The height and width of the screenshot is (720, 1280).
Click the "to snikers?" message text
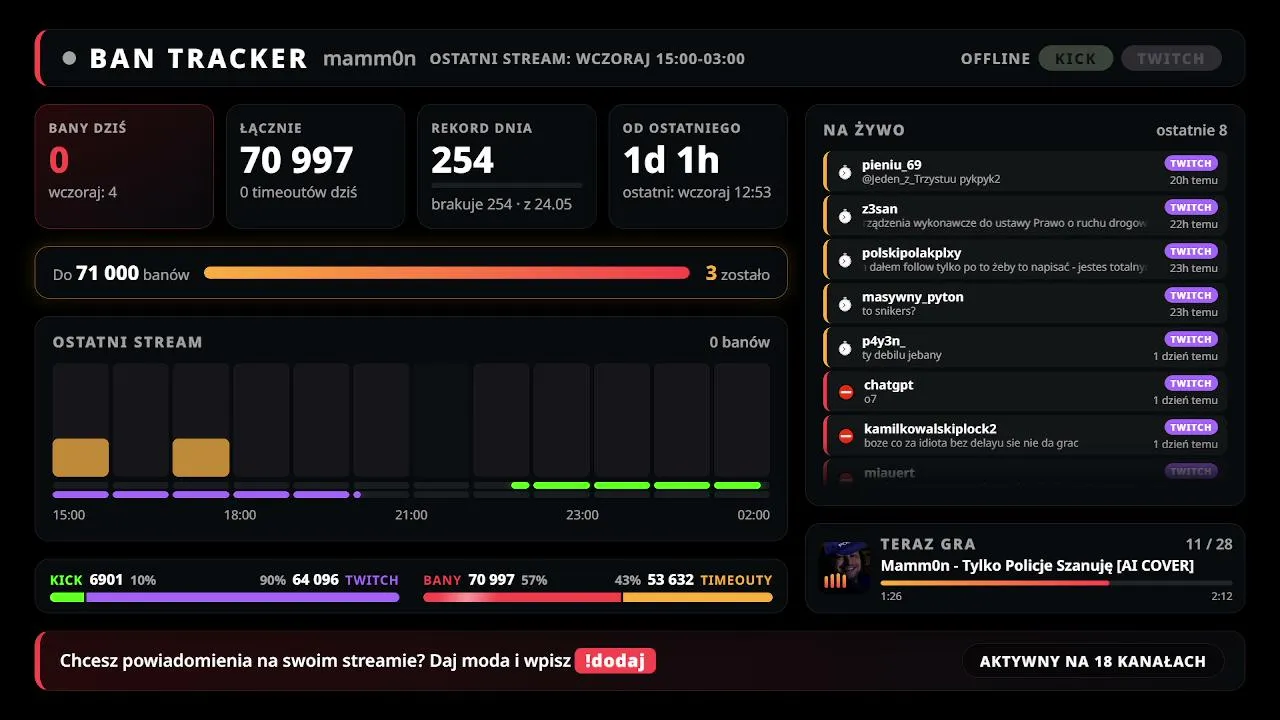[x=889, y=311]
